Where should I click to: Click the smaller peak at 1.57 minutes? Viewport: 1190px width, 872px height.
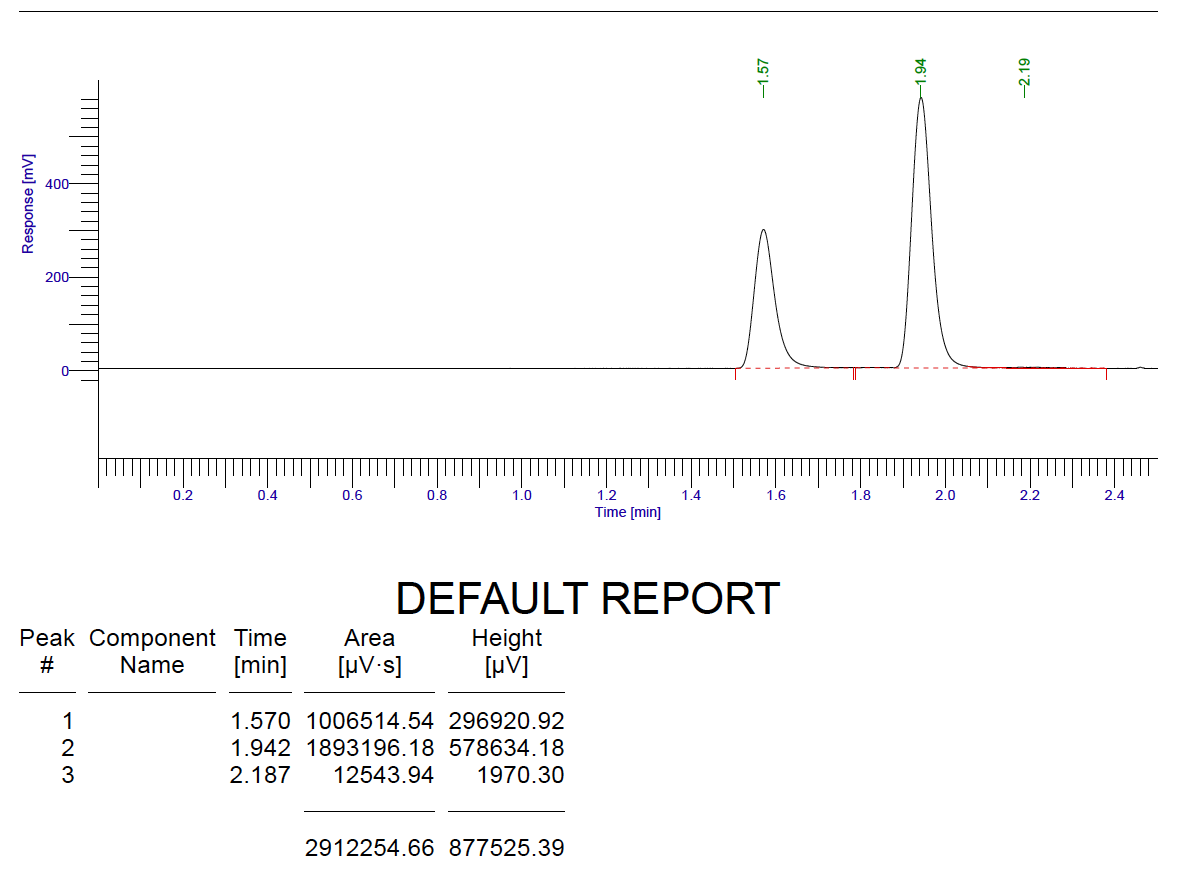pyautogui.click(x=763, y=260)
